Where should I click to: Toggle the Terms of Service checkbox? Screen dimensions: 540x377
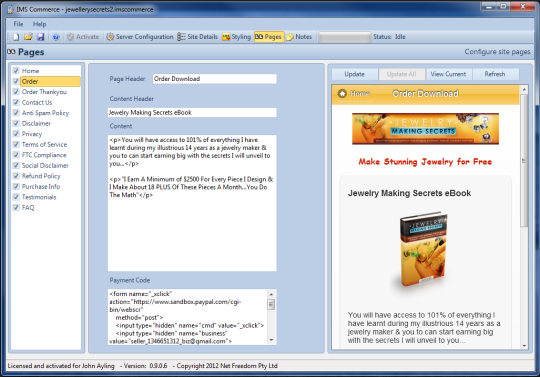16,145
